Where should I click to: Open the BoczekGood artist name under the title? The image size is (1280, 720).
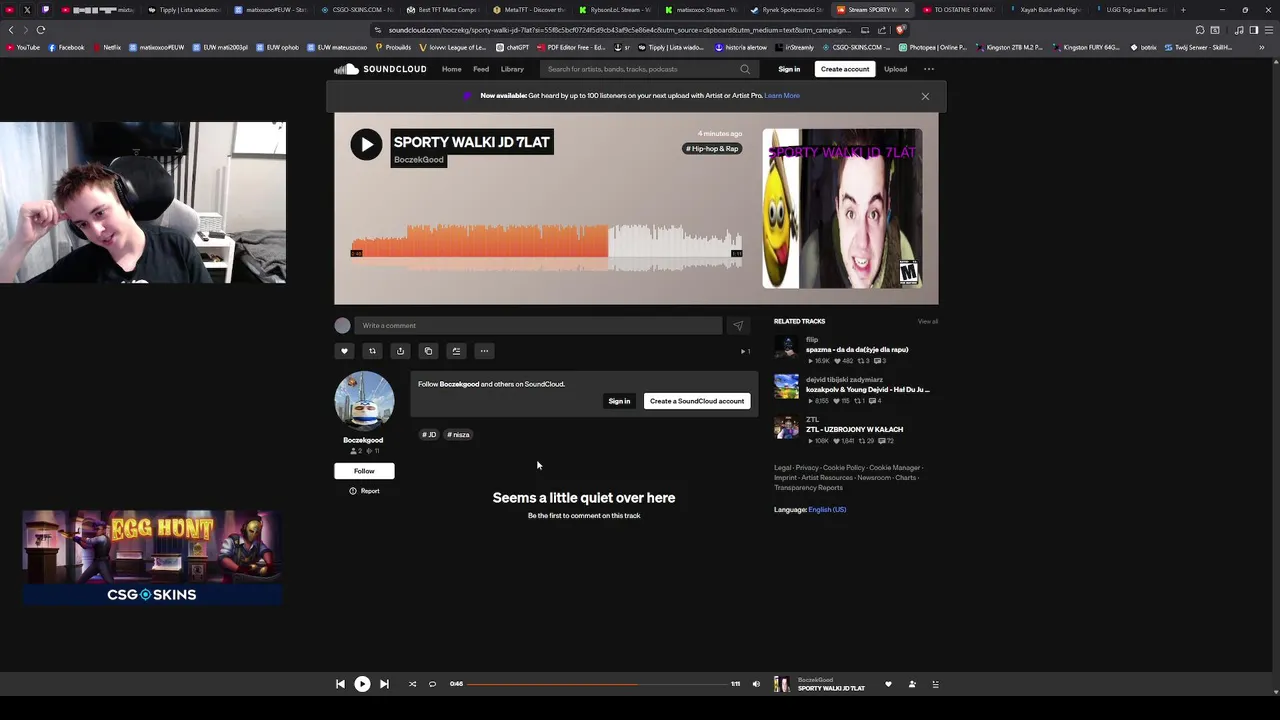[x=419, y=160]
